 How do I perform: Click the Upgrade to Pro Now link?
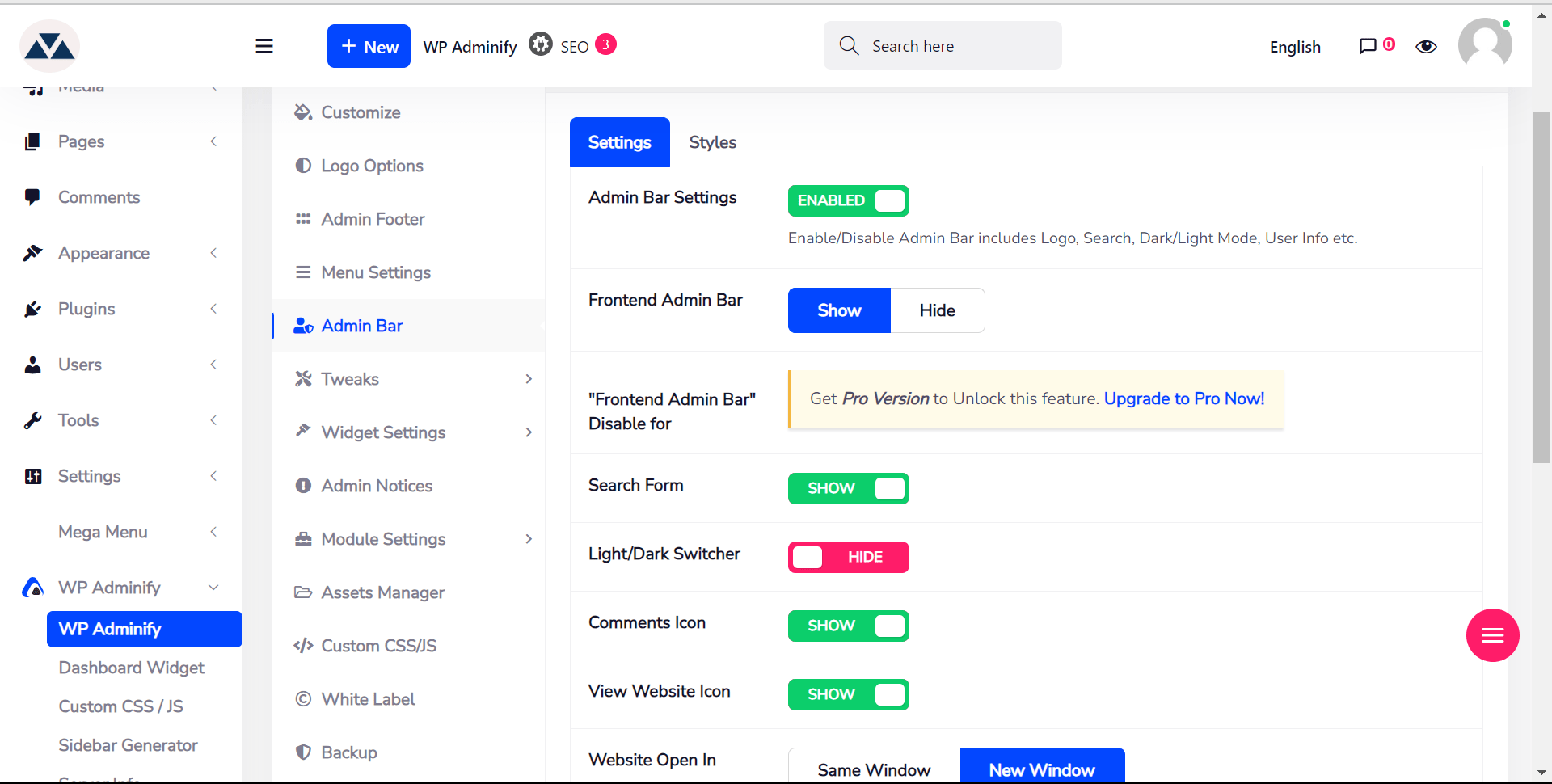tap(1184, 398)
